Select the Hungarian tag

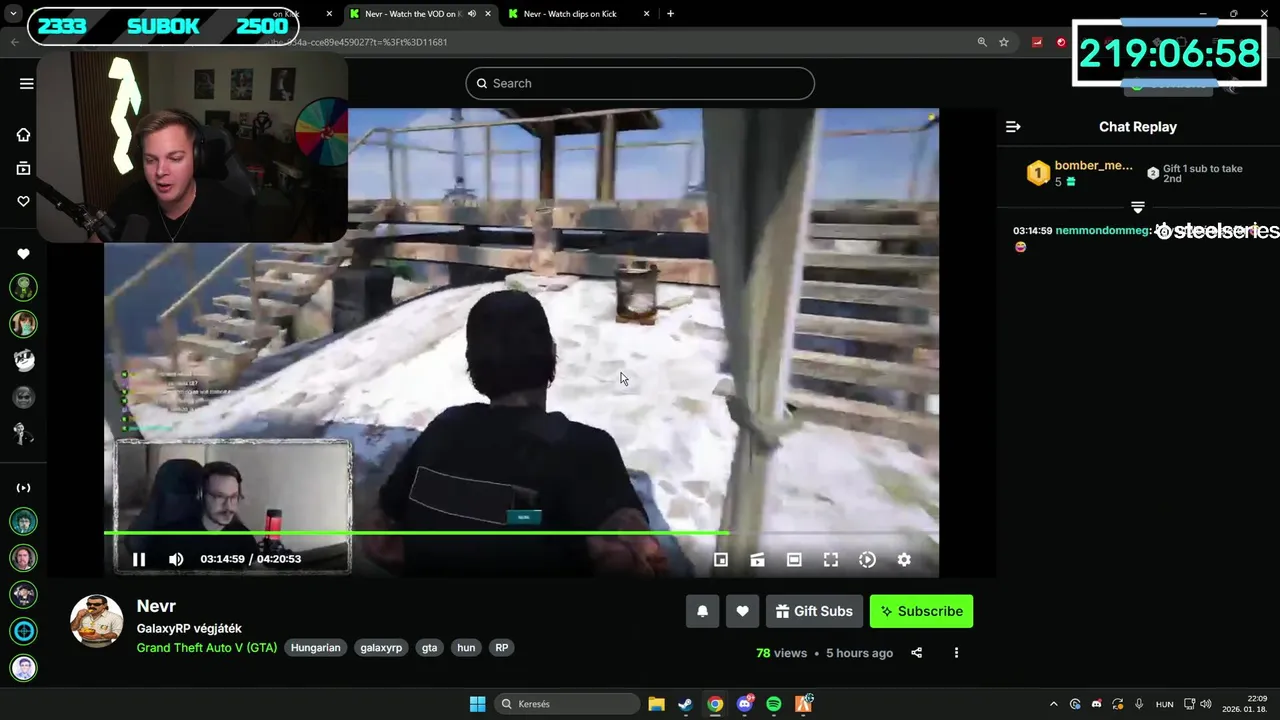pos(316,648)
